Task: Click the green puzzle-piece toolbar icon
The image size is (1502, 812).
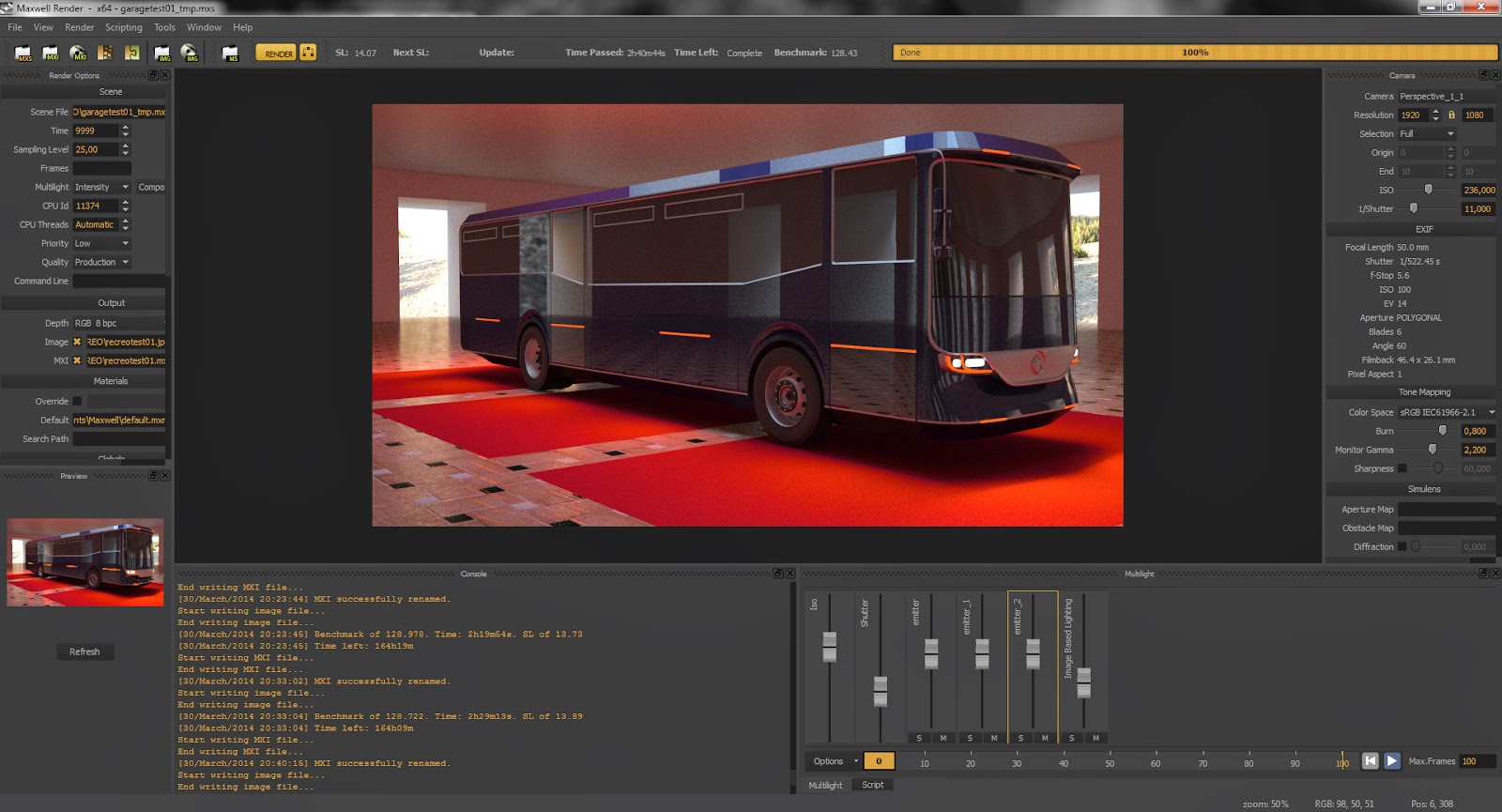Action: point(132,53)
